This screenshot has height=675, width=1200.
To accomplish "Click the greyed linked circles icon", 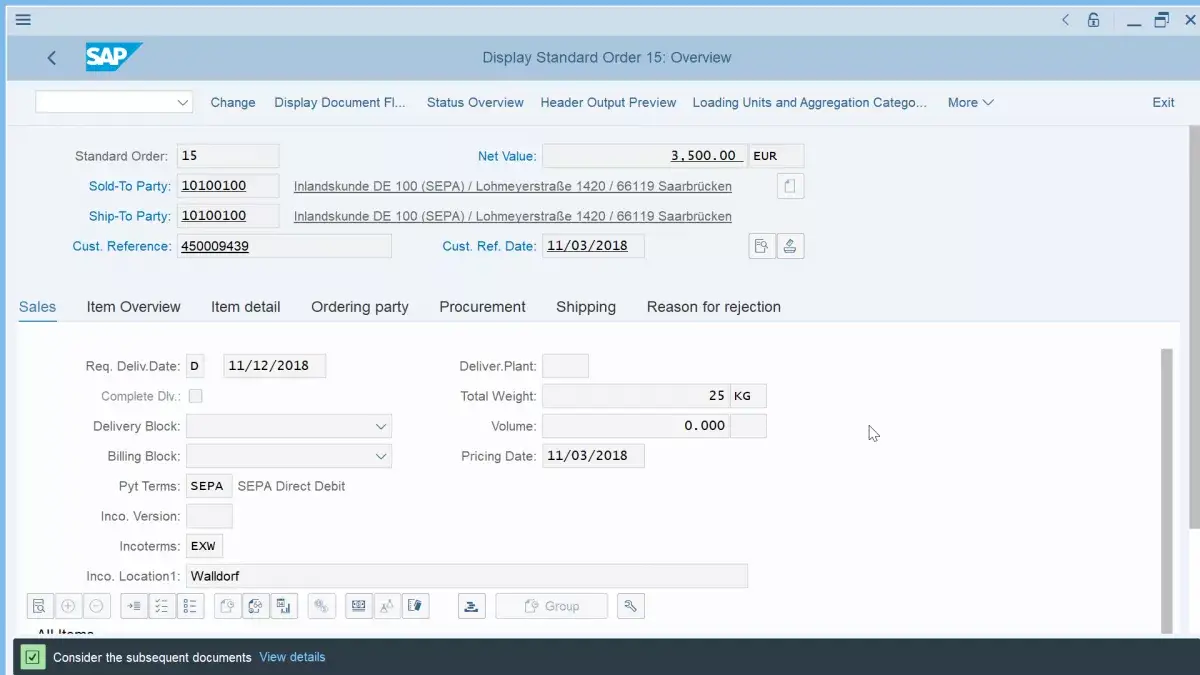I will (322, 606).
